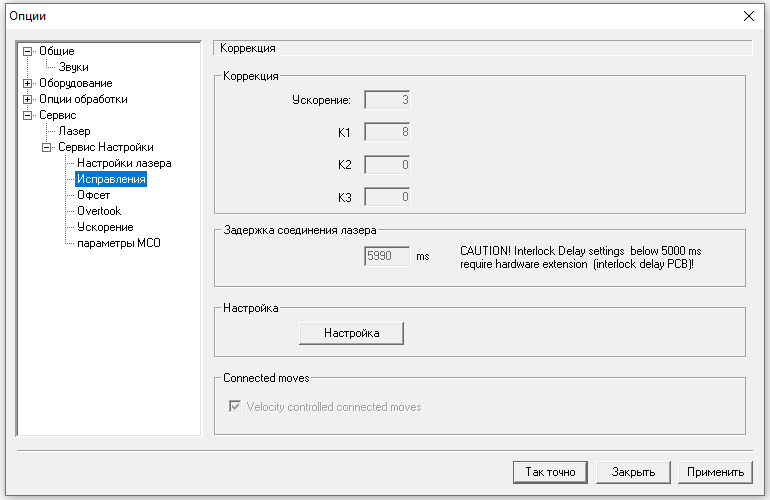Click the laser interlock delay ms field
This screenshot has width=770, height=500.
coord(387,257)
